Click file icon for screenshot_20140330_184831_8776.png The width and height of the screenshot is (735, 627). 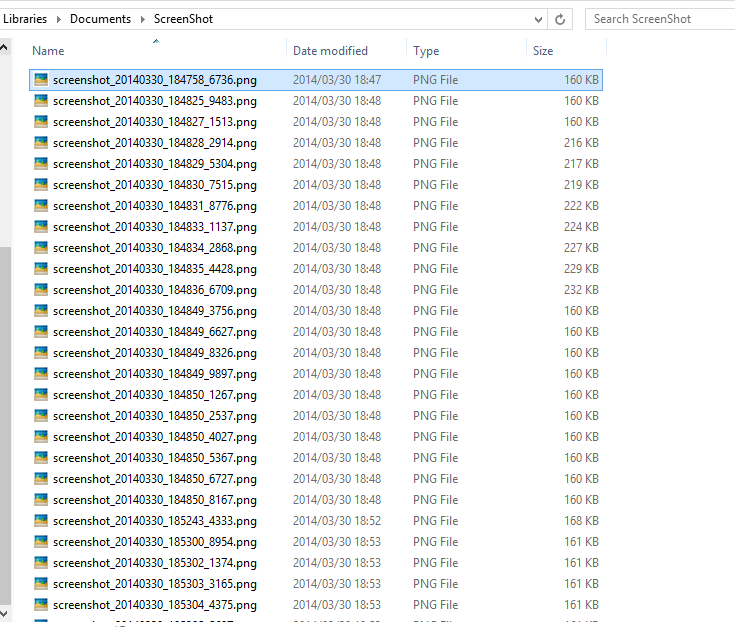[41, 206]
